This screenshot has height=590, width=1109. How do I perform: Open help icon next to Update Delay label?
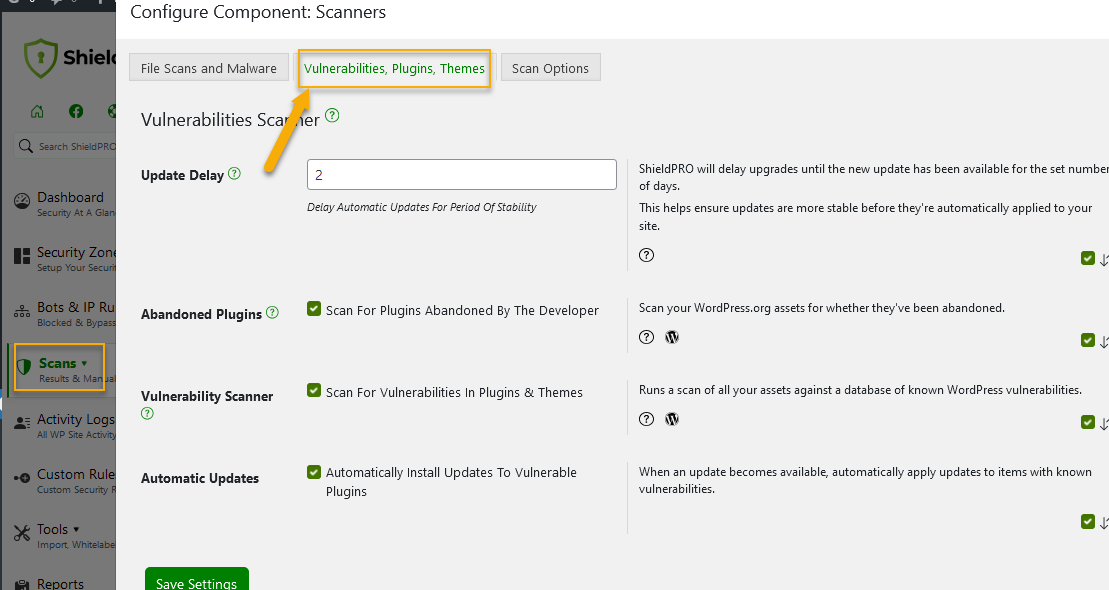click(235, 173)
